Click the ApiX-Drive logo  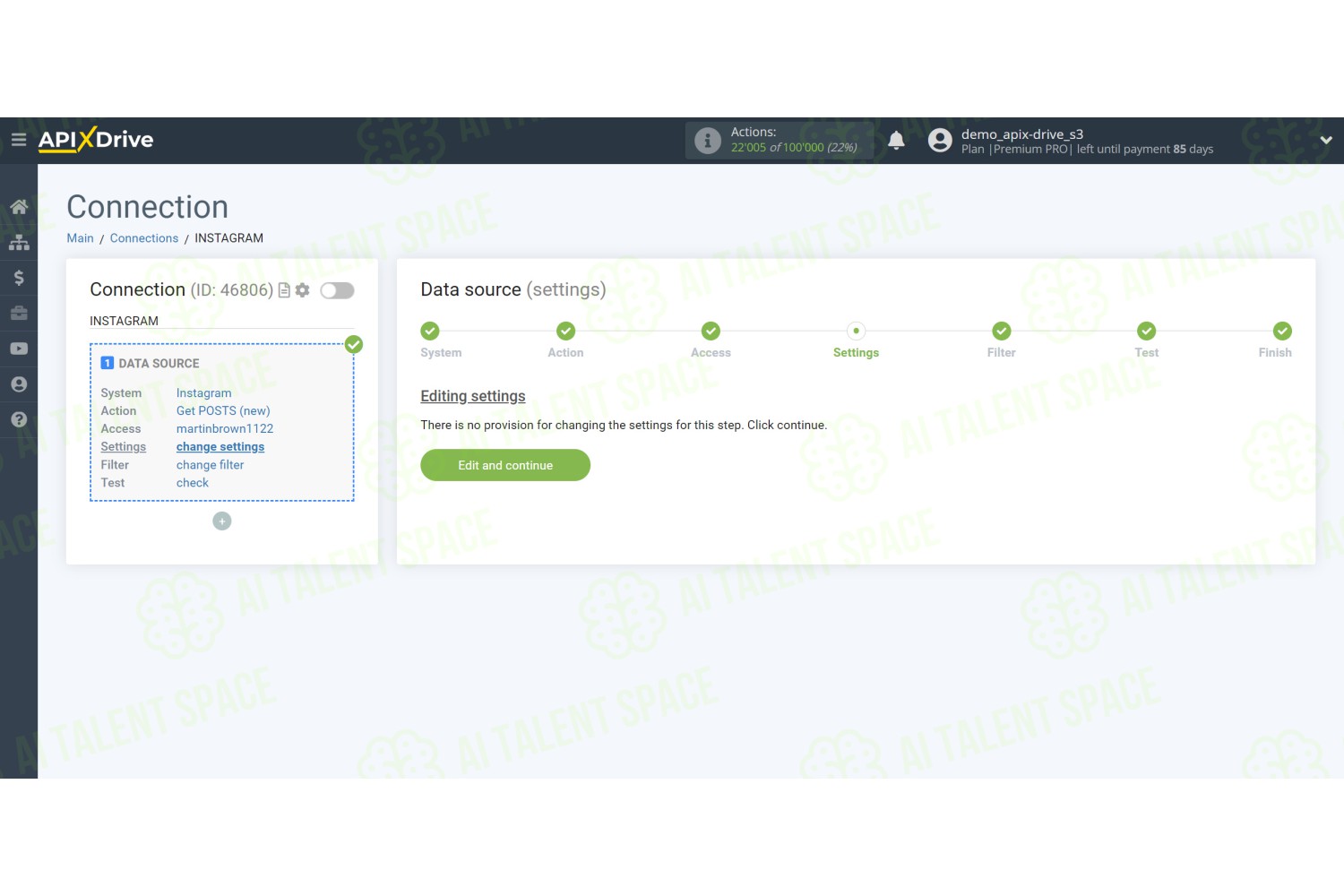point(96,140)
